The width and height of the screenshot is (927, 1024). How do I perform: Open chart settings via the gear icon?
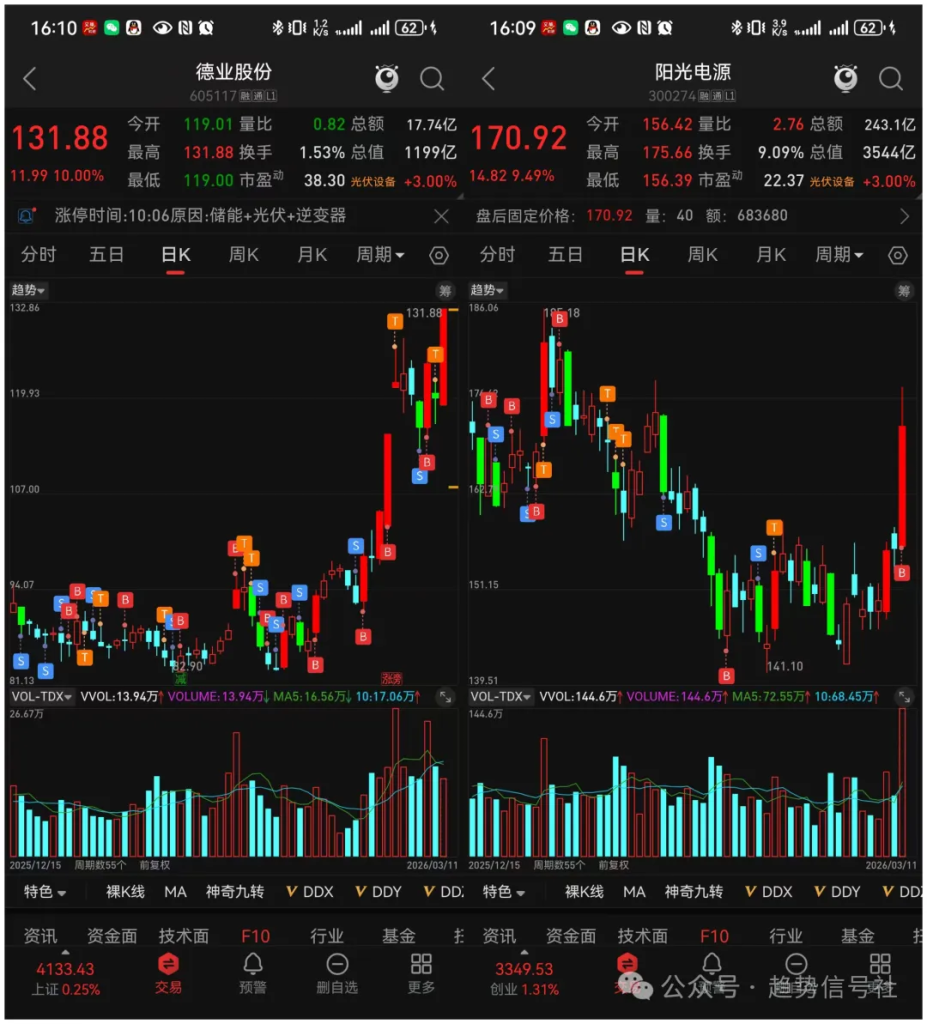[438, 255]
